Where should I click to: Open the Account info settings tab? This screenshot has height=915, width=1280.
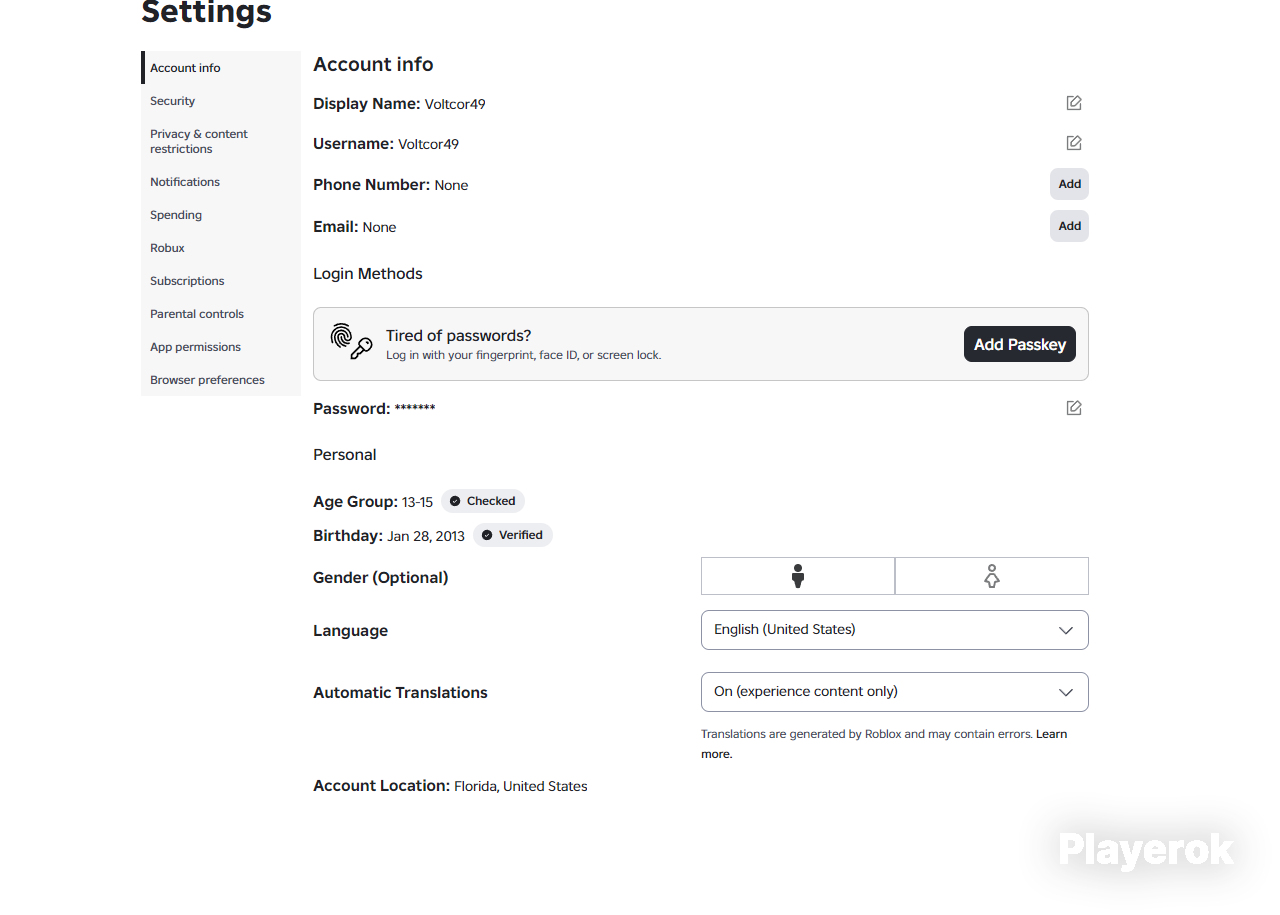[221, 68]
